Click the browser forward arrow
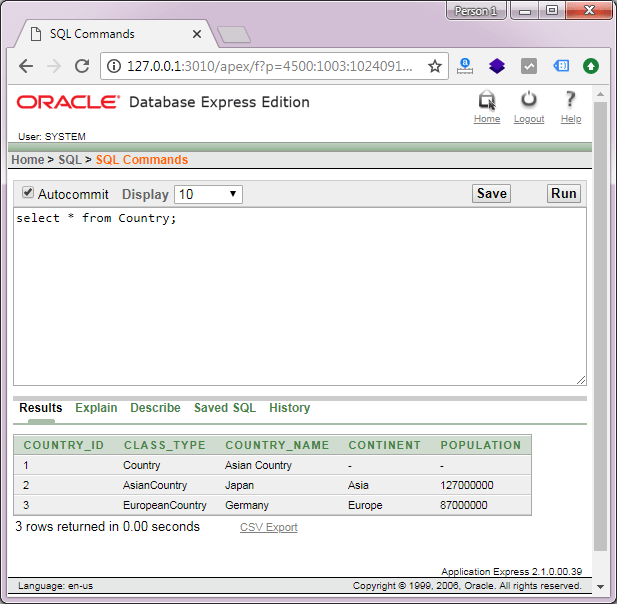The height and width of the screenshot is (604, 617). (54, 66)
